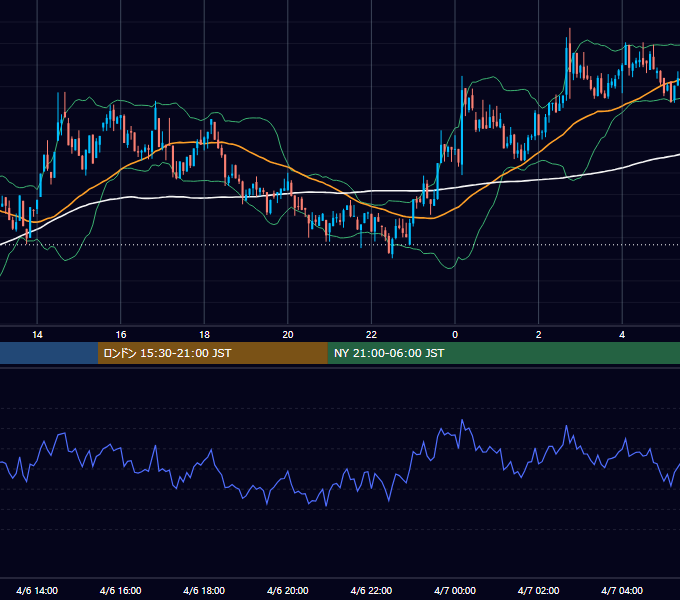Viewport: 680px width, 600px height.
Task: Click the 4/6 16:00 date label
Action: 121,590
